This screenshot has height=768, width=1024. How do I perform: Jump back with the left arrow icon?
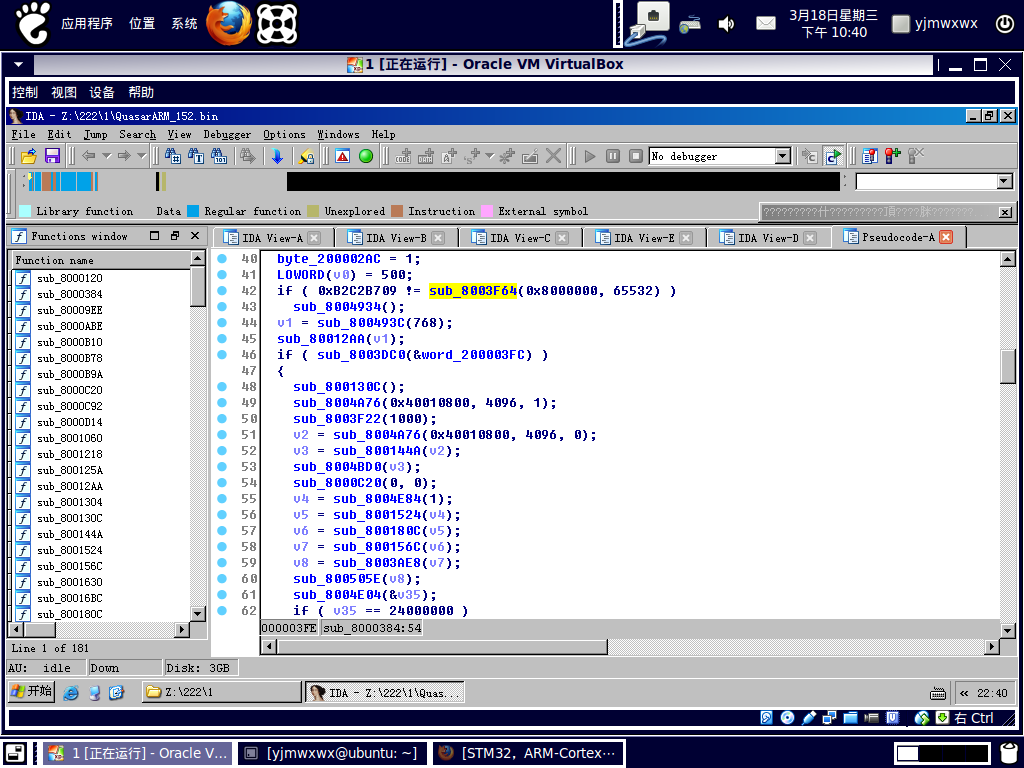click(x=89, y=156)
